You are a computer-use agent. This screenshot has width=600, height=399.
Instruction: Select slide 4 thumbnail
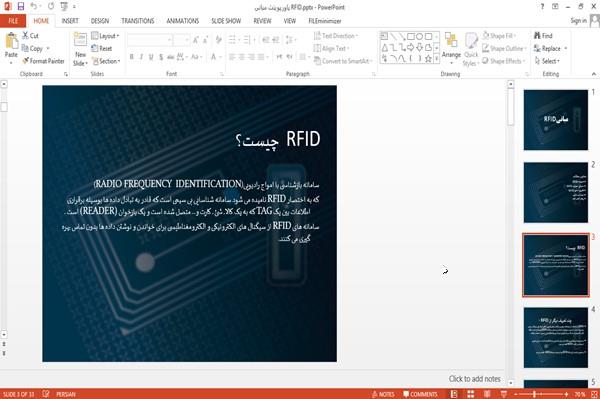(x=556, y=337)
